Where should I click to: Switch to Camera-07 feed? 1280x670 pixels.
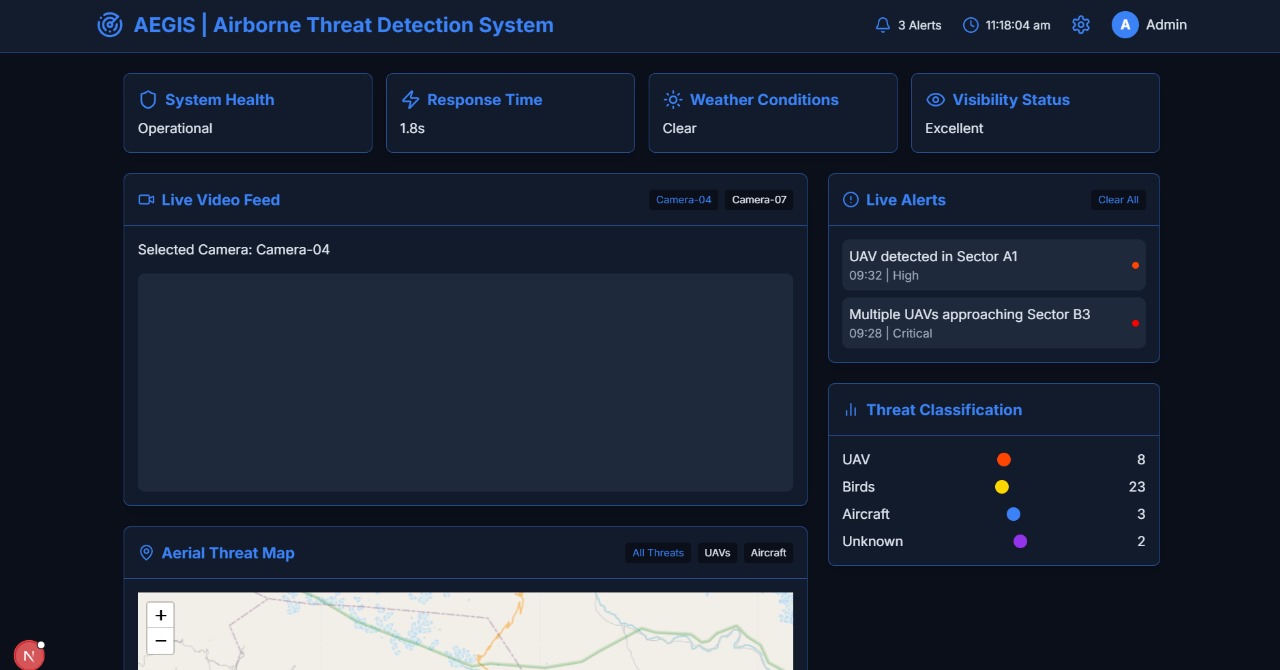pos(759,200)
